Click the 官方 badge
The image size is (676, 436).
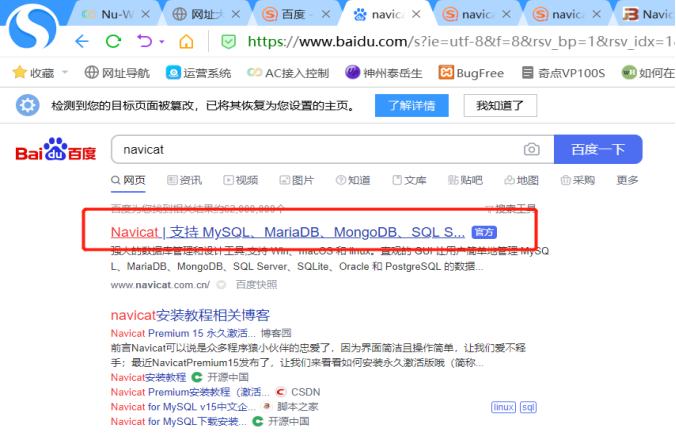[484, 232]
